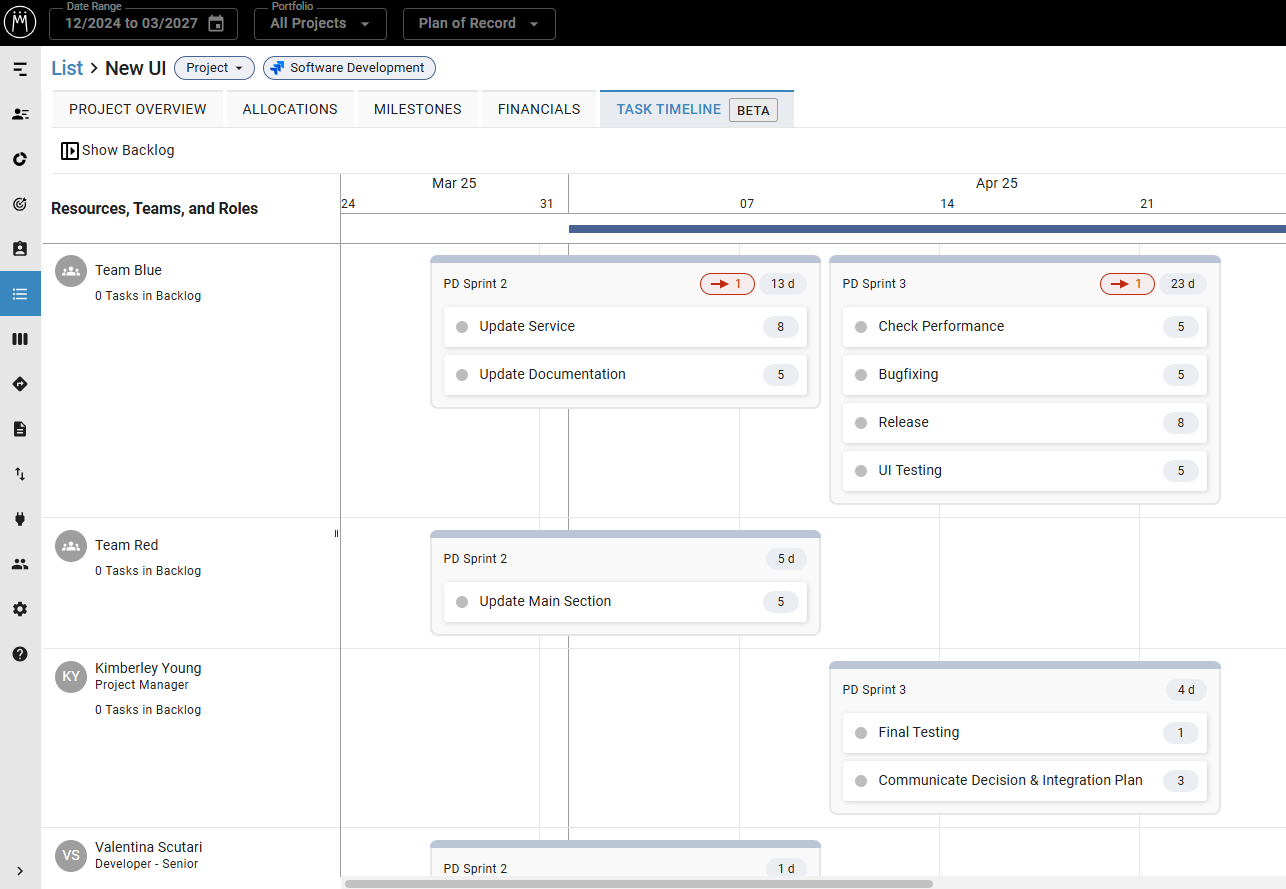1286x889 pixels.
Task: Open the help question mark icon
Action: tap(20, 654)
